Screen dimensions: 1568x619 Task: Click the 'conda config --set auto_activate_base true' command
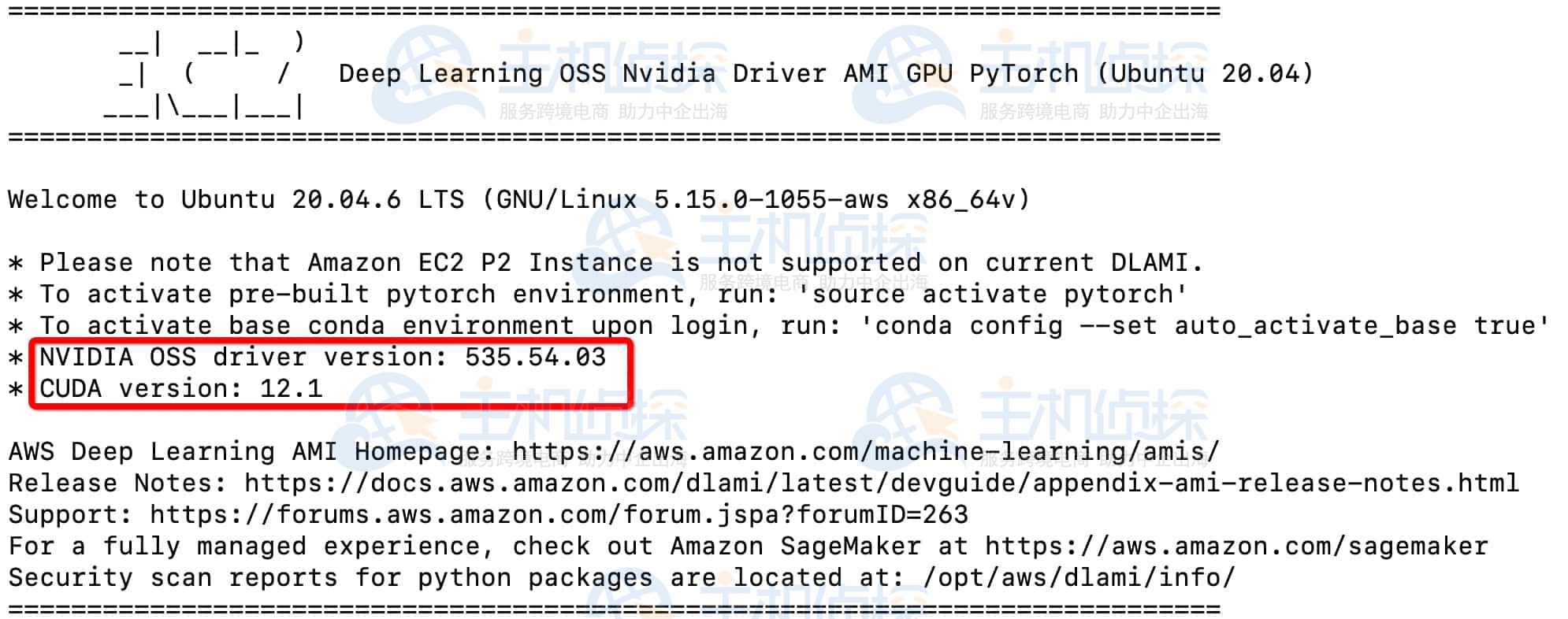1204,326
